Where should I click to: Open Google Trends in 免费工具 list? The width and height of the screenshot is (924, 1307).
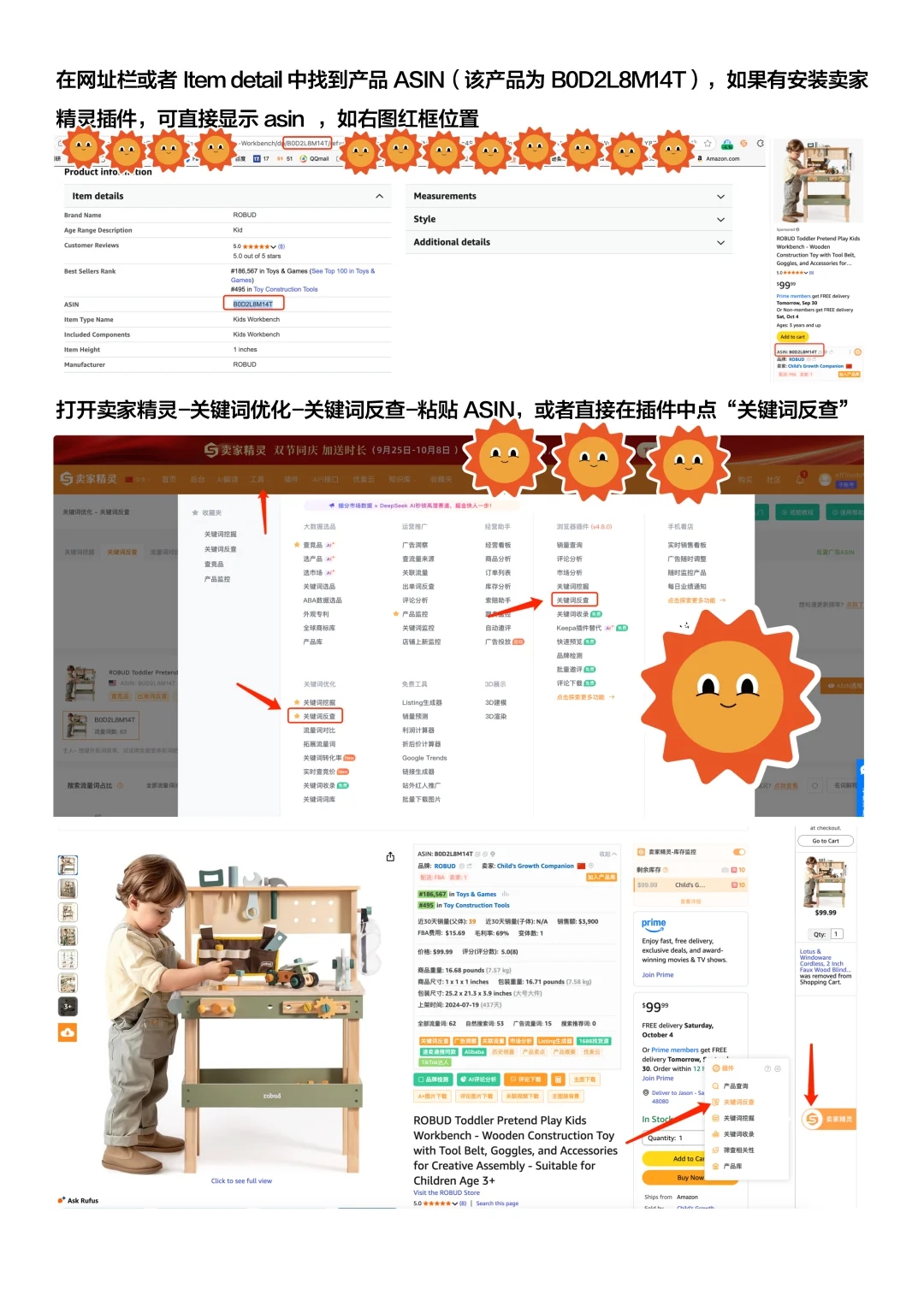pyautogui.click(x=424, y=758)
